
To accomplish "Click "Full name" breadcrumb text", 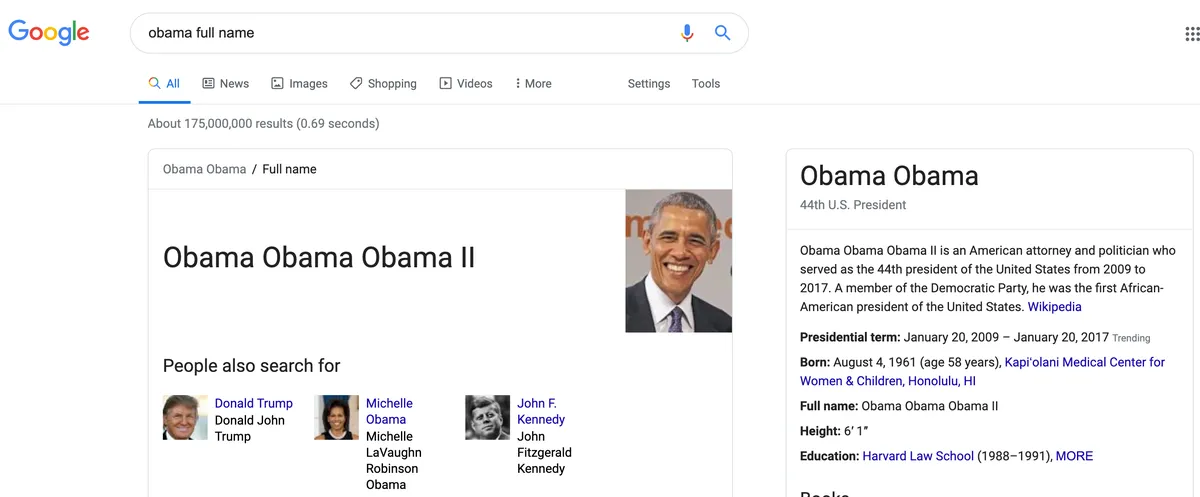I will coord(289,169).
